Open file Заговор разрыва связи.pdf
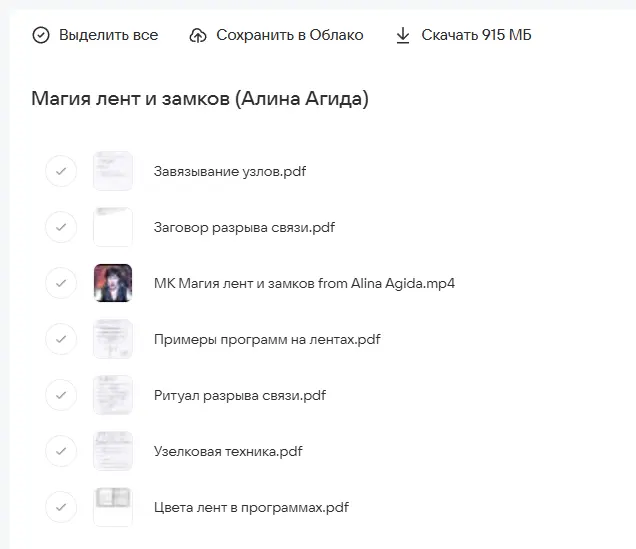This screenshot has width=636, height=549. [x=244, y=227]
